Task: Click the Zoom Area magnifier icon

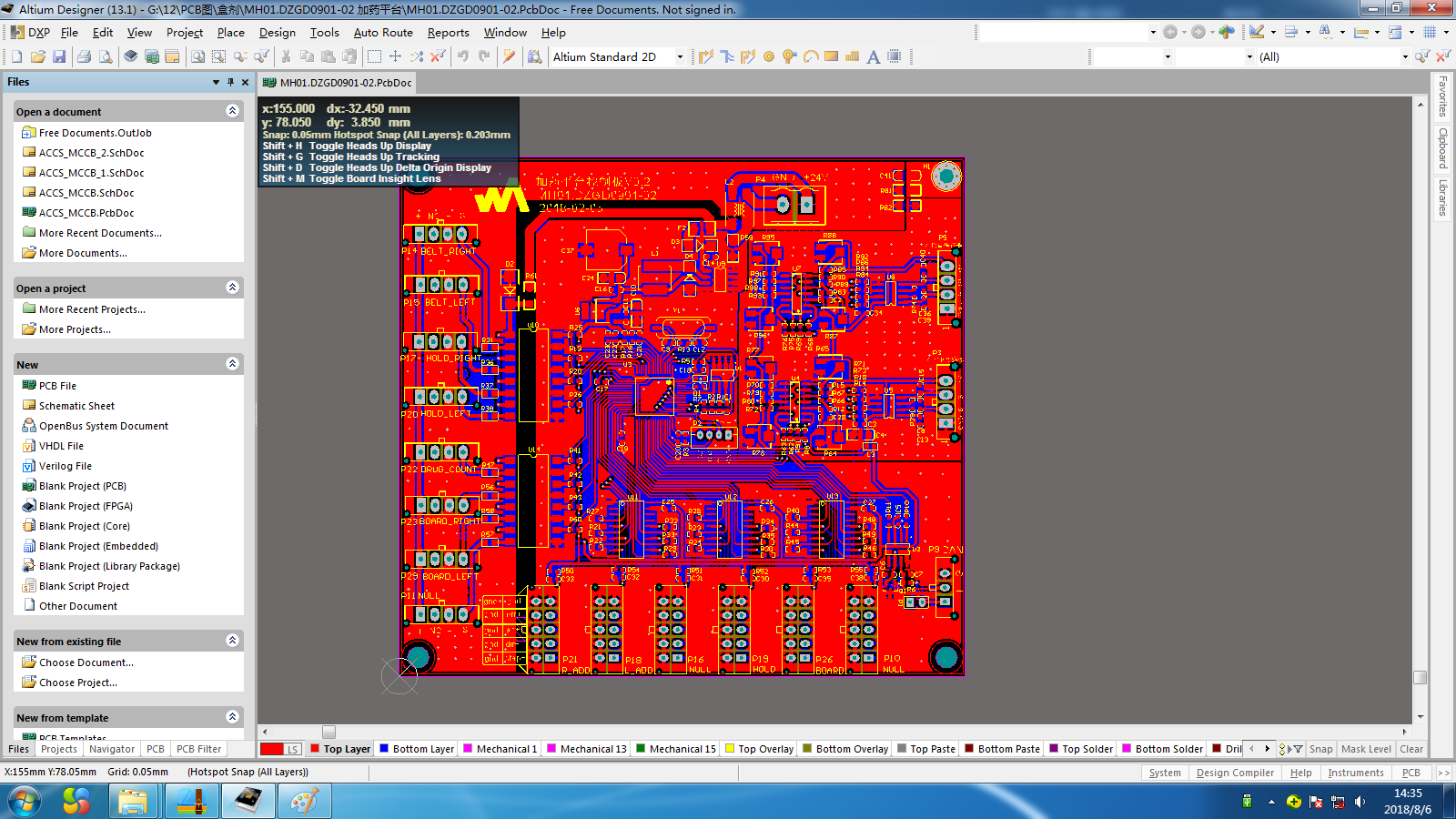Action: point(218,56)
